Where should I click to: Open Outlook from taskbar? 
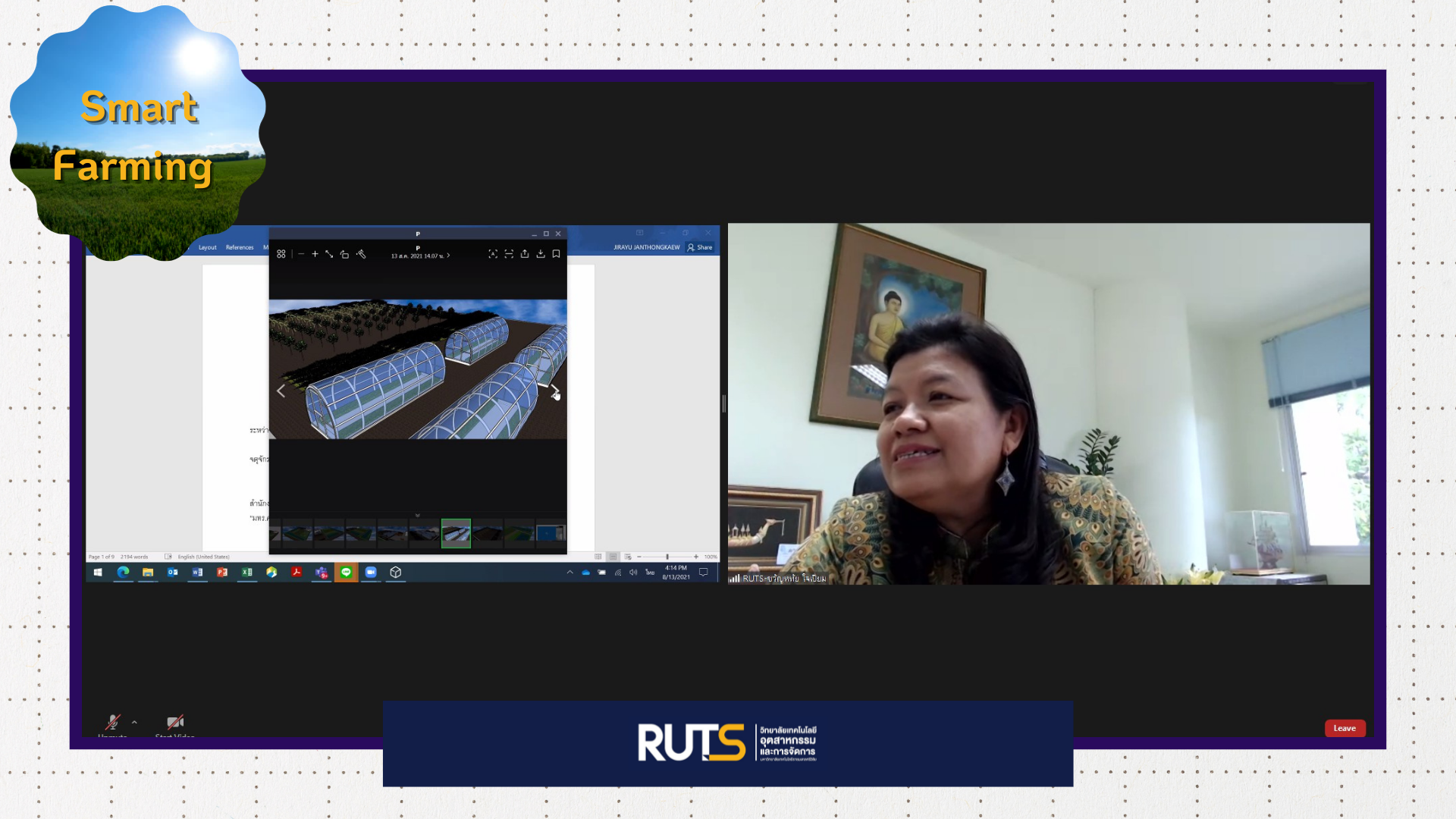[173, 573]
